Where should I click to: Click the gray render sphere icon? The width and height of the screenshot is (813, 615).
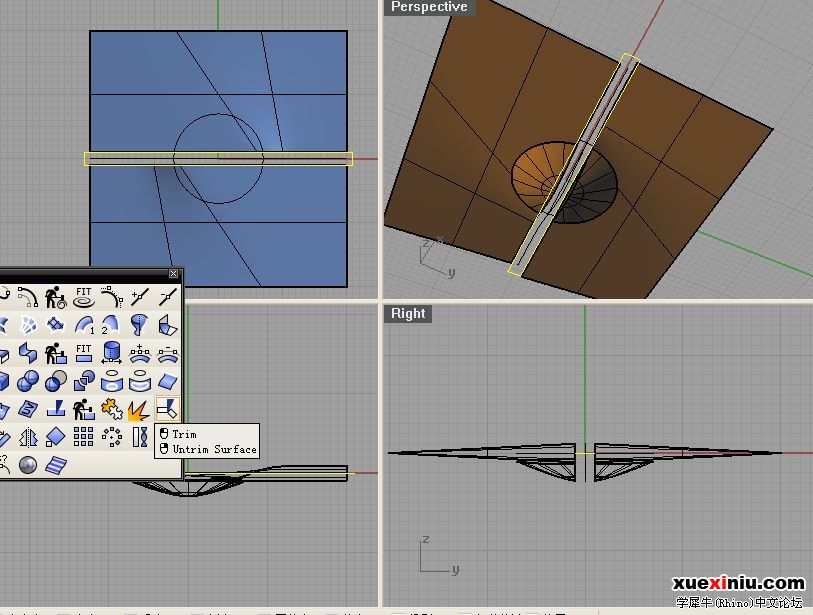tap(28, 465)
